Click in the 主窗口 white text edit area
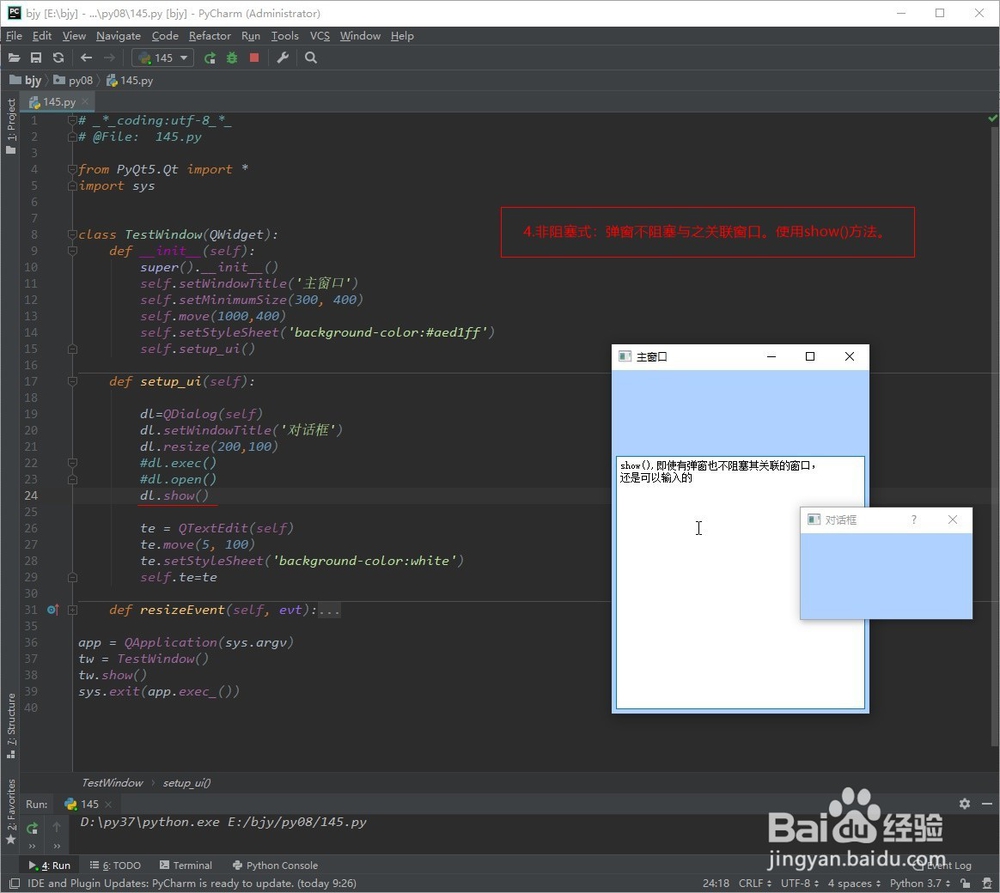Screen dimensions: 1000x893 [740, 582]
